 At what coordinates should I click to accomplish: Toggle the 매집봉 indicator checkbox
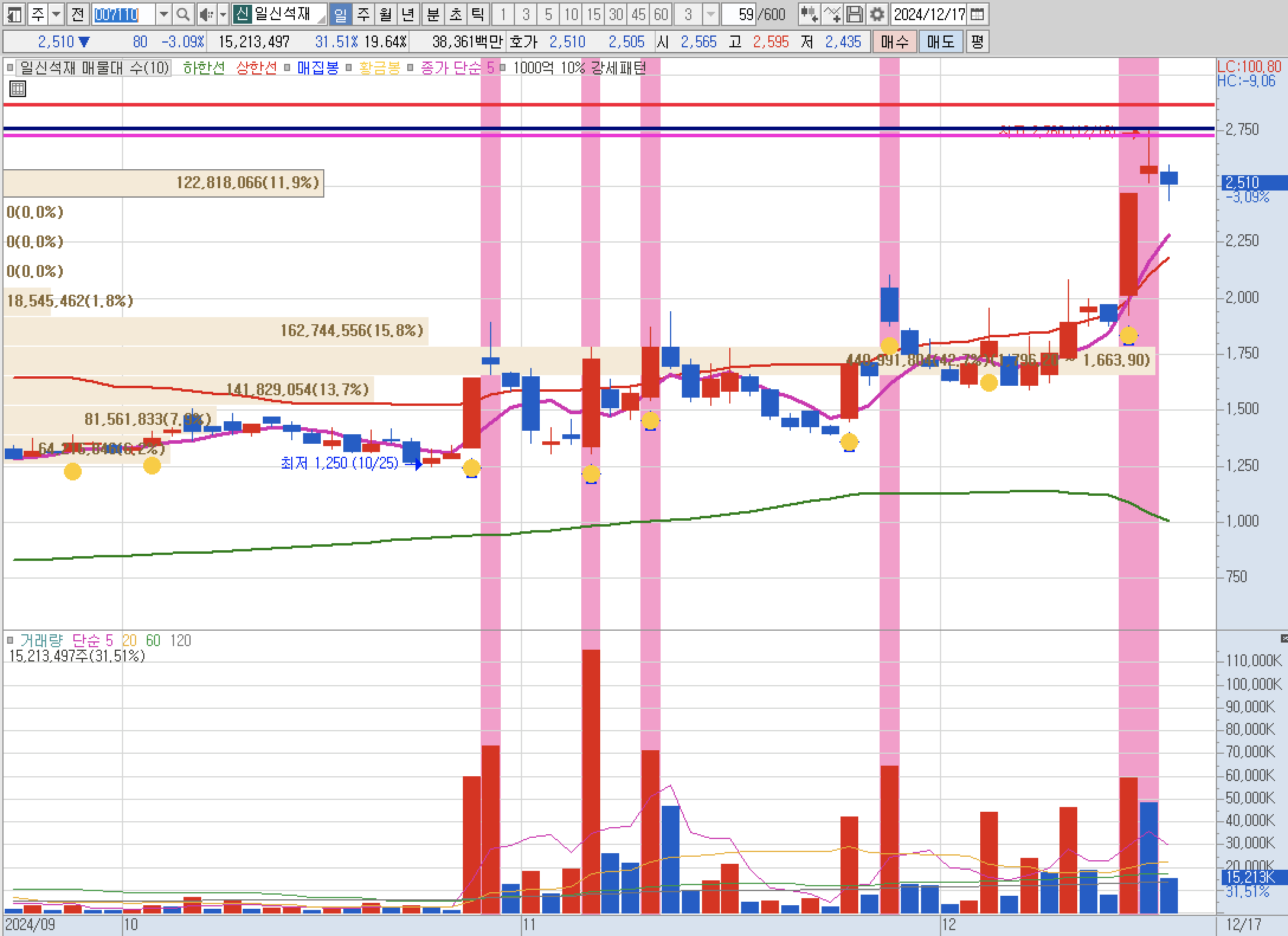coord(288,68)
